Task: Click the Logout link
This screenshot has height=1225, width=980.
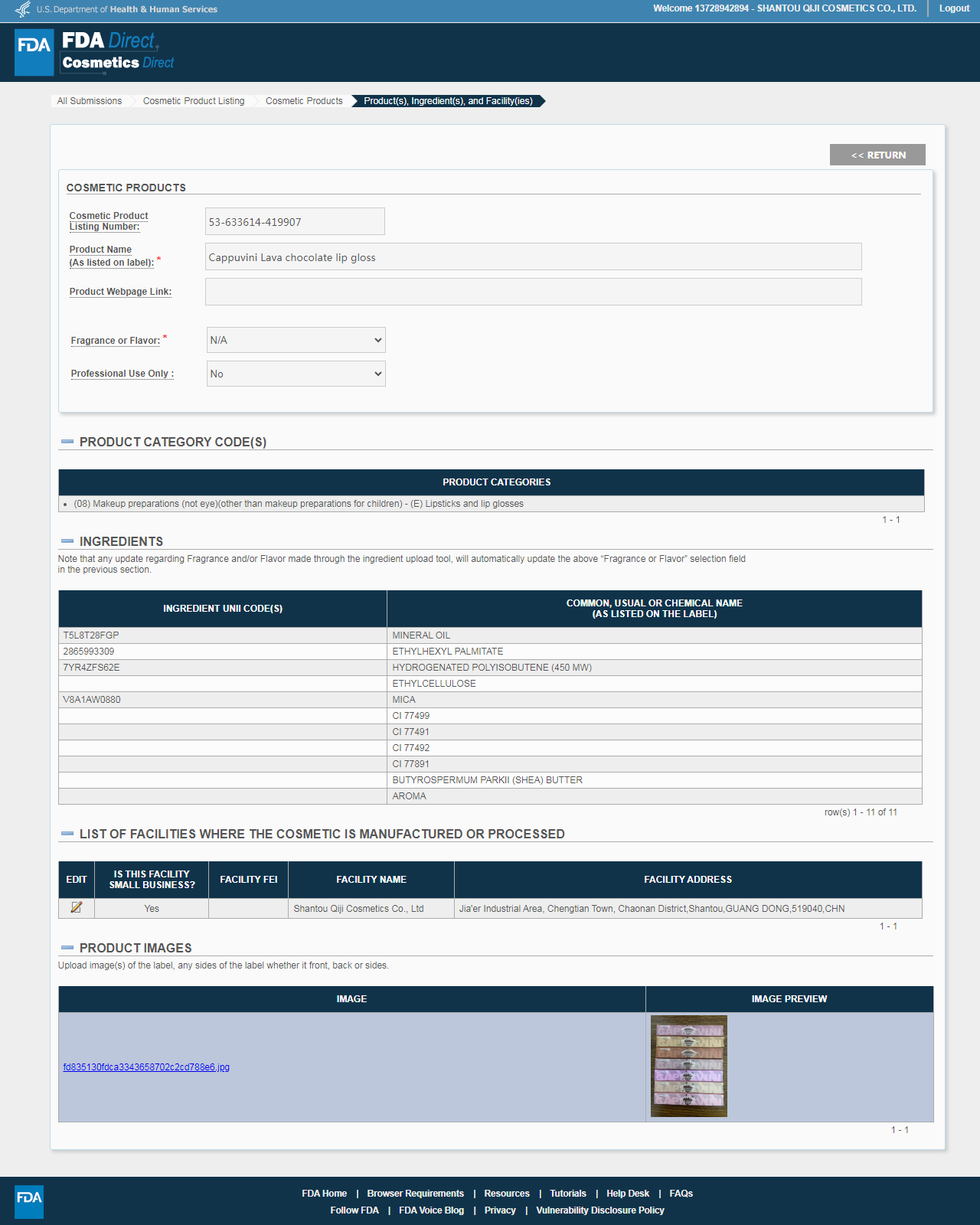Action: 954,8
